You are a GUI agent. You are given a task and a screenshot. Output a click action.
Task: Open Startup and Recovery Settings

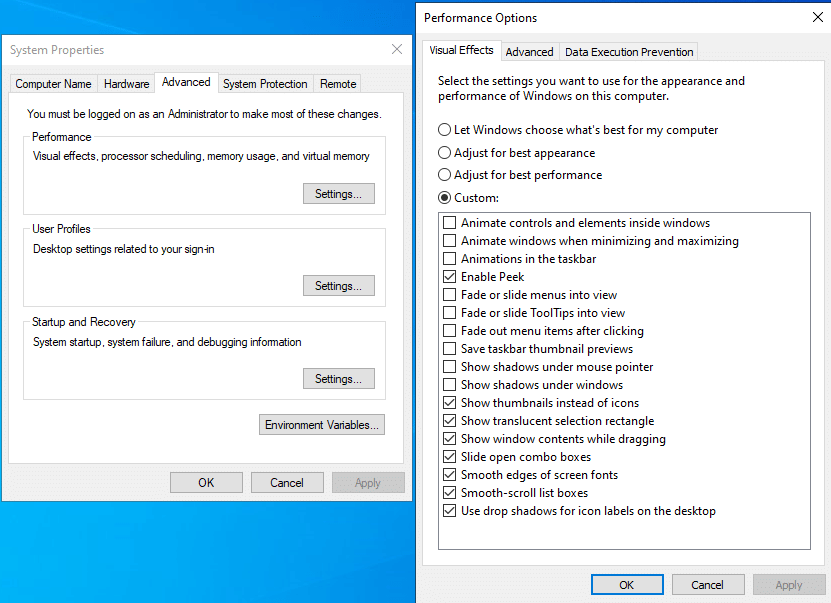[x=338, y=379]
